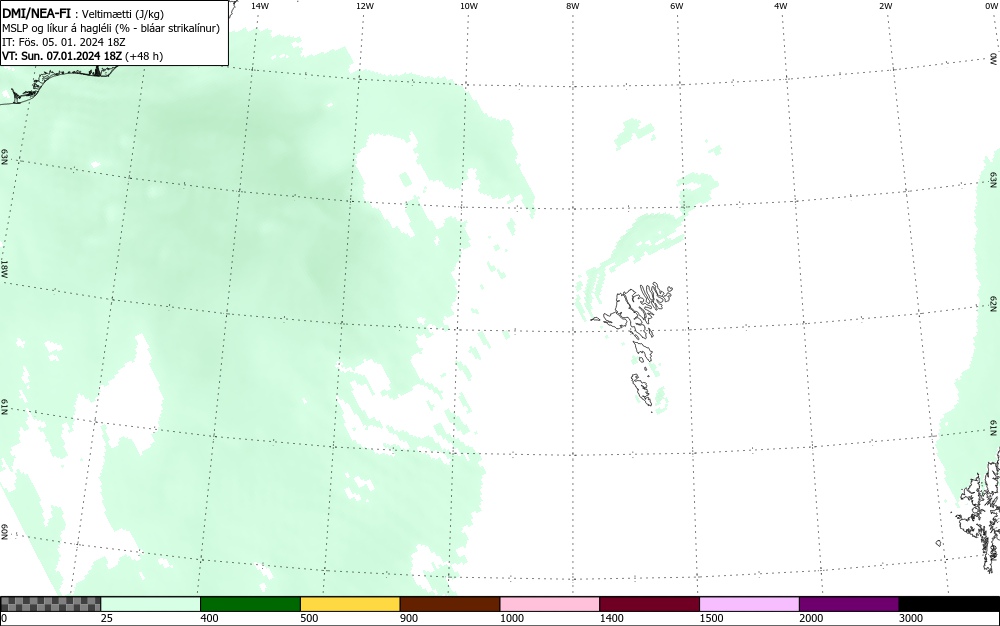The height and width of the screenshot is (626, 1000).
Task: Pick the lavender 1500–2000 legend swatch
Action: [749, 604]
